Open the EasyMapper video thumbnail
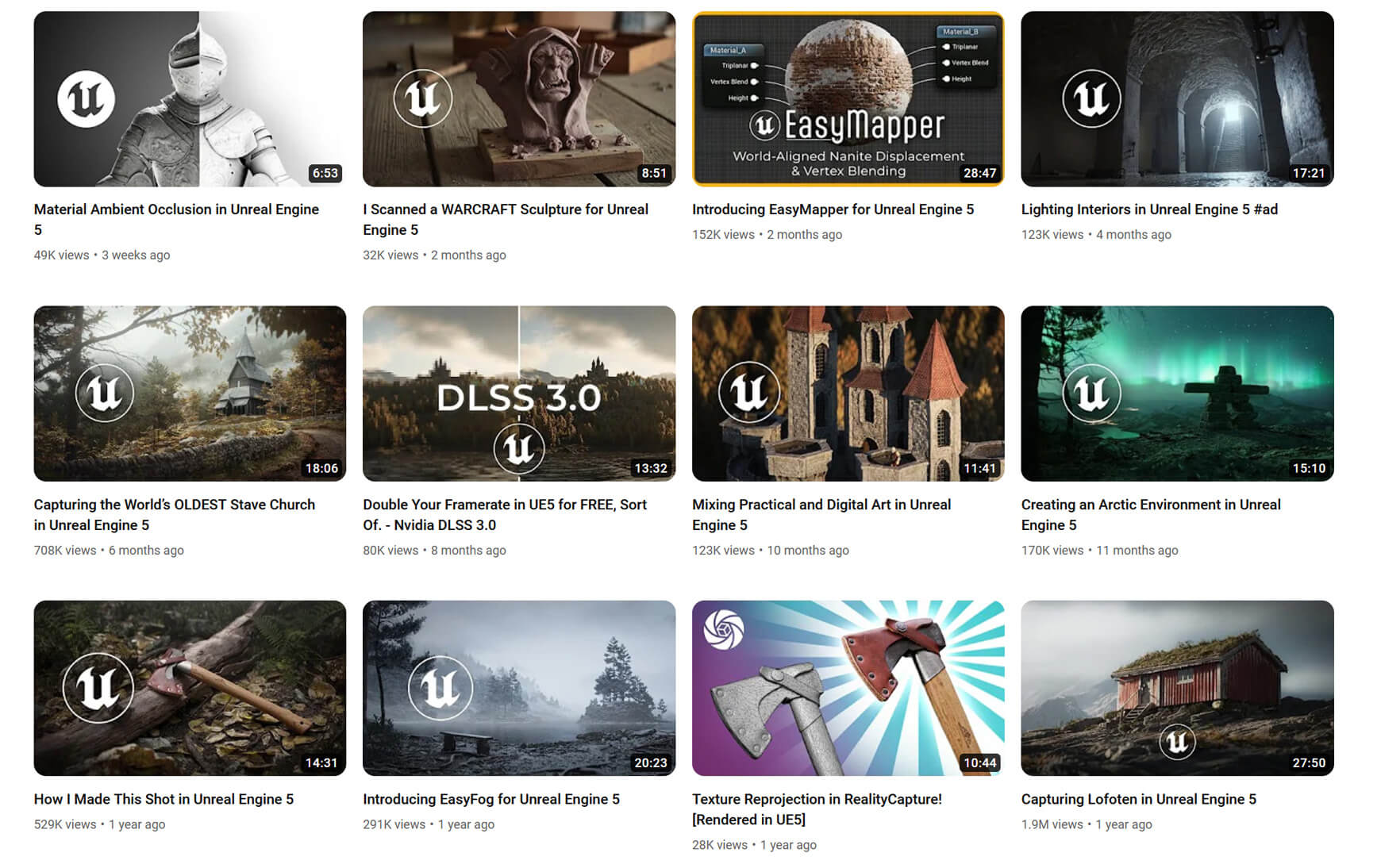This screenshot has width=1381, height=868. pos(848,99)
